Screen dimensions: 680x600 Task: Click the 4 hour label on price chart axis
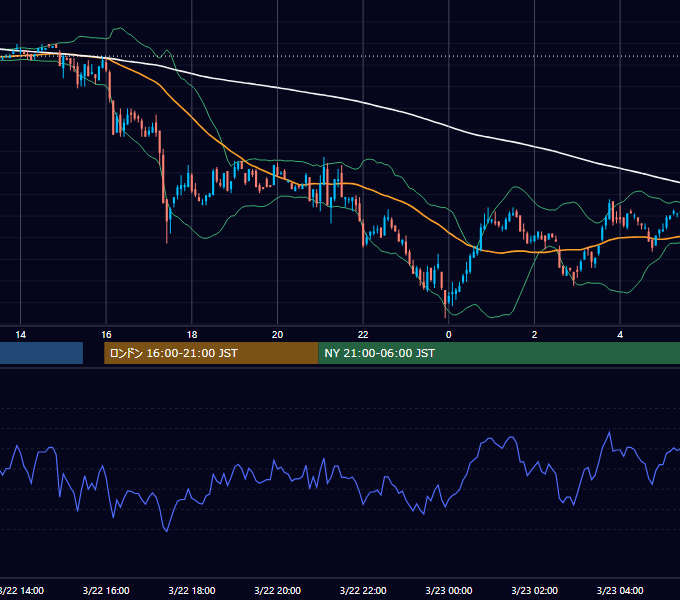[x=620, y=335]
